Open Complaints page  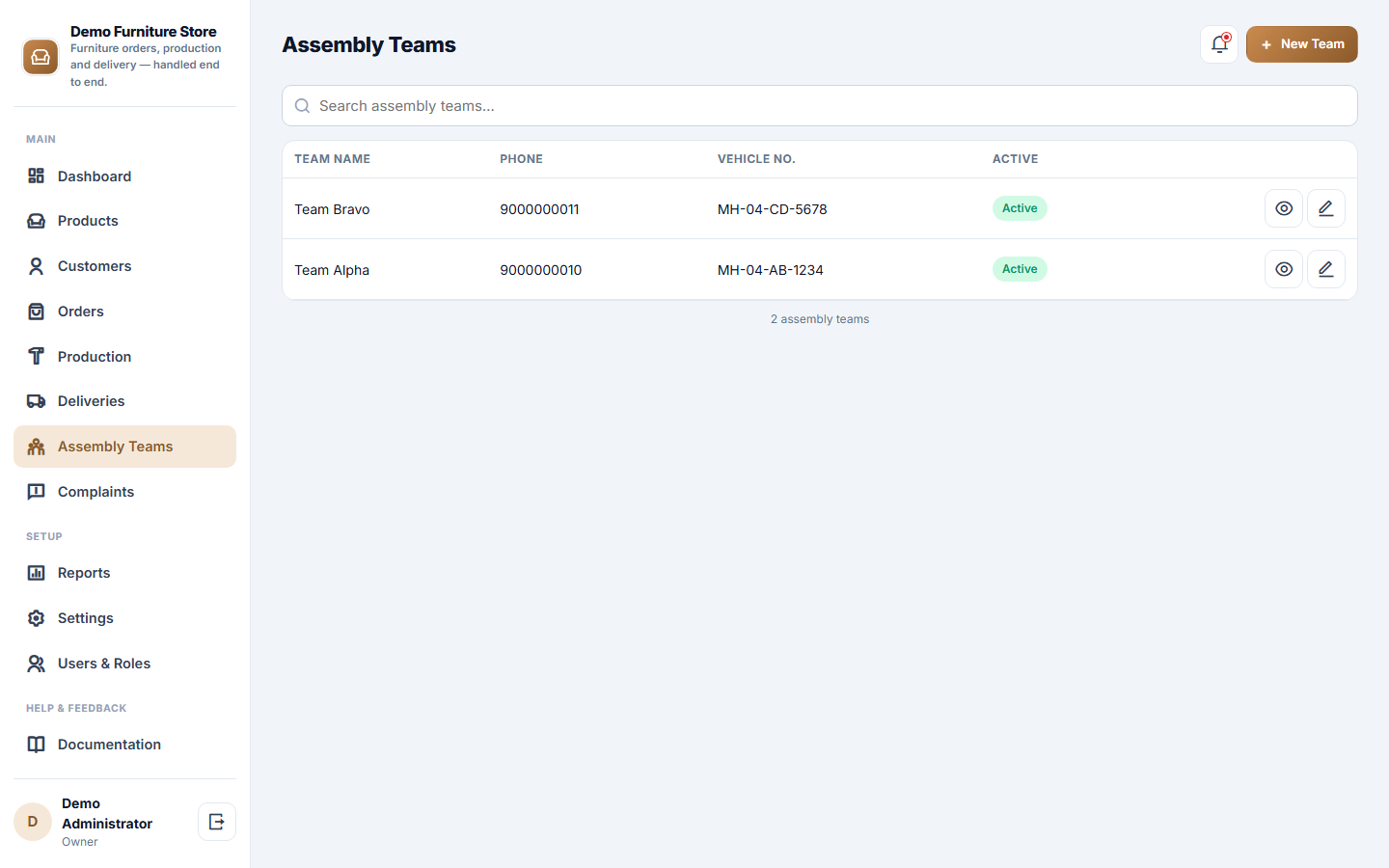[x=124, y=492]
